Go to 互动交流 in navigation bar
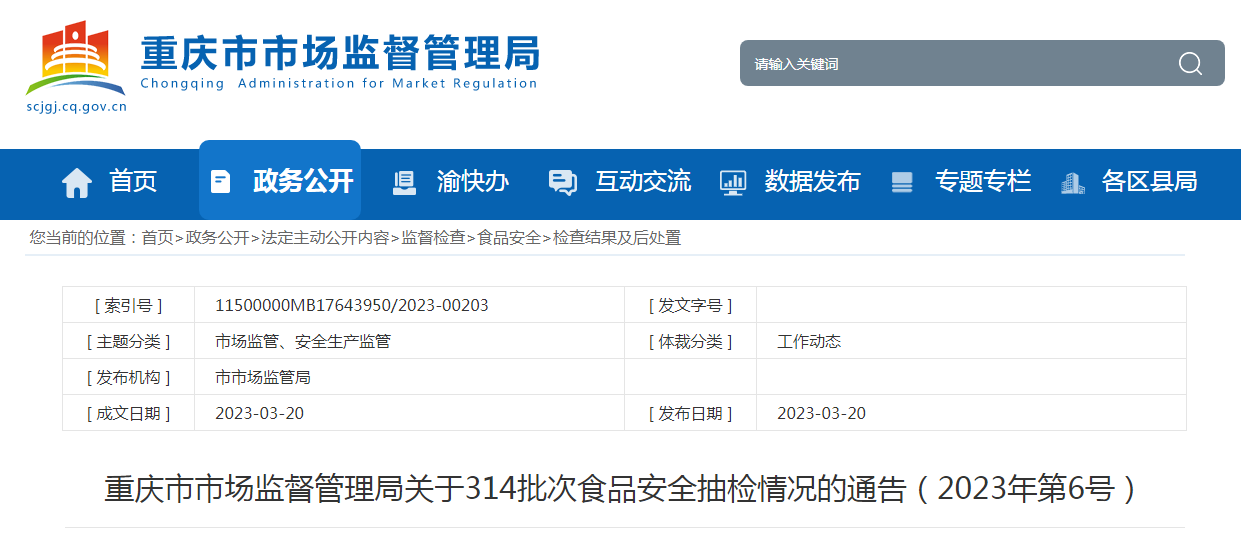 pos(643,181)
